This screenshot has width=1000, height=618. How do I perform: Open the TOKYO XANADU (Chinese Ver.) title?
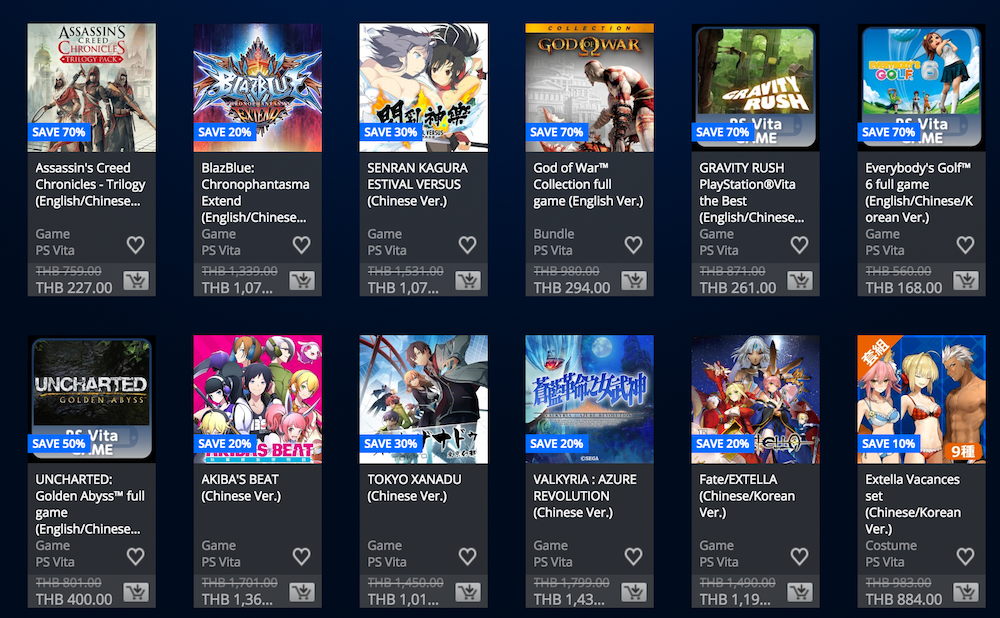415,487
